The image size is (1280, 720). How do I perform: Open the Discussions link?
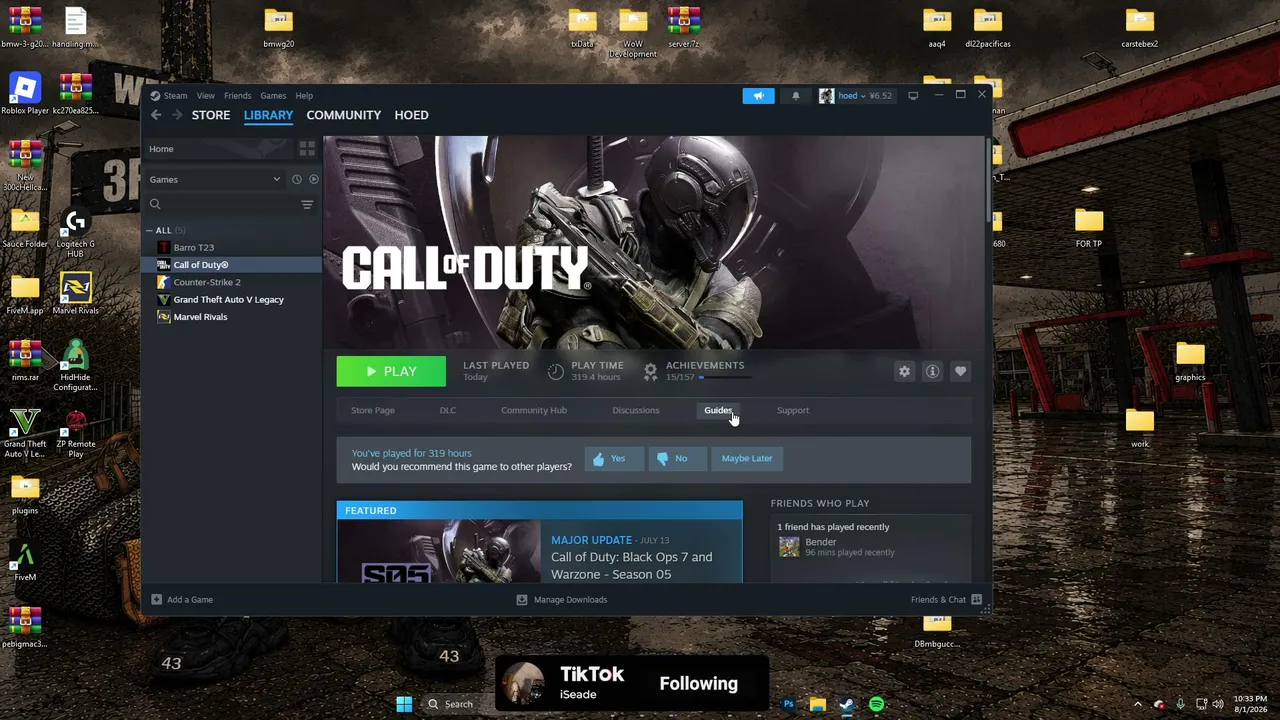click(x=636, y=410)
